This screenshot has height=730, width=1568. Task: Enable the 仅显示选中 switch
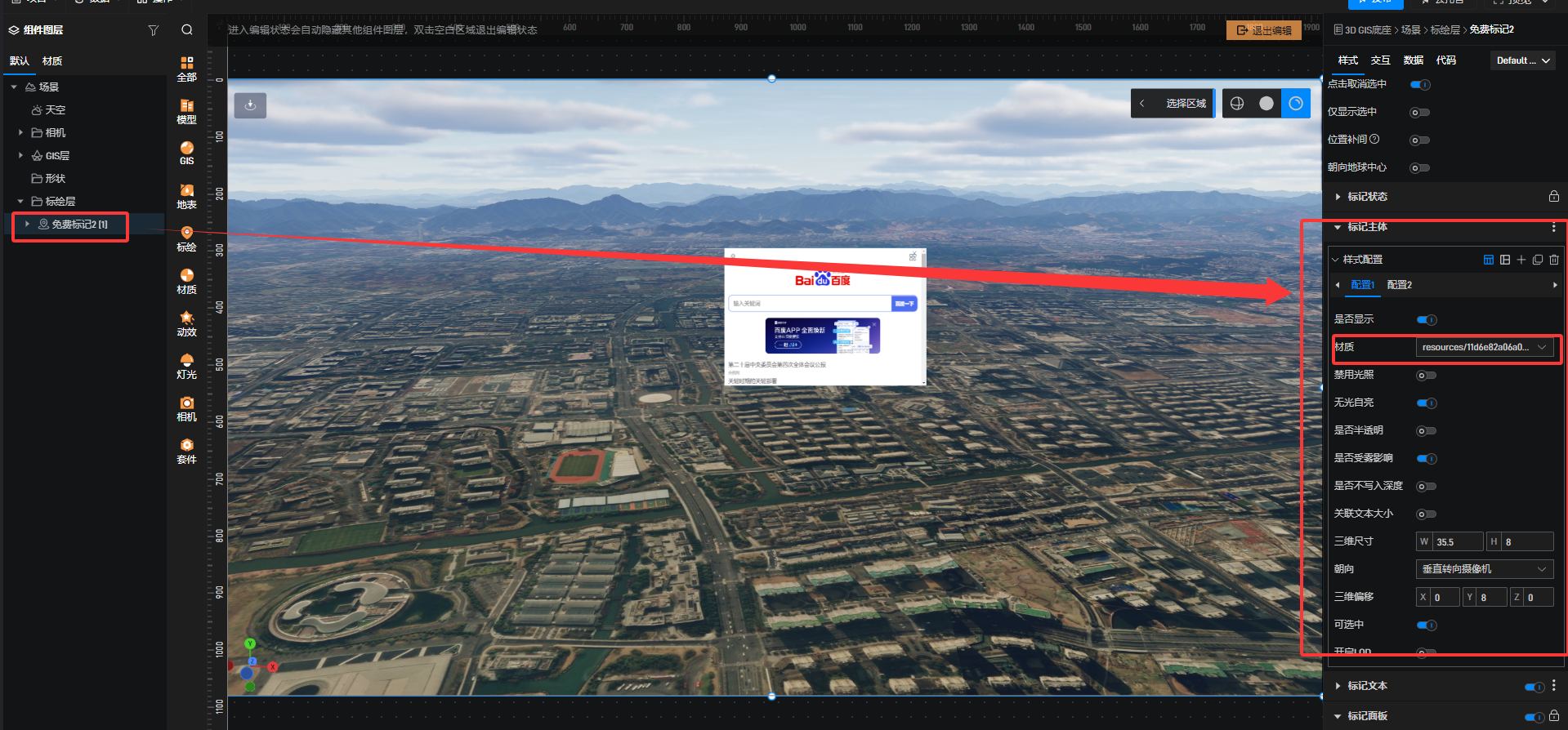(x=1420, y=113)
